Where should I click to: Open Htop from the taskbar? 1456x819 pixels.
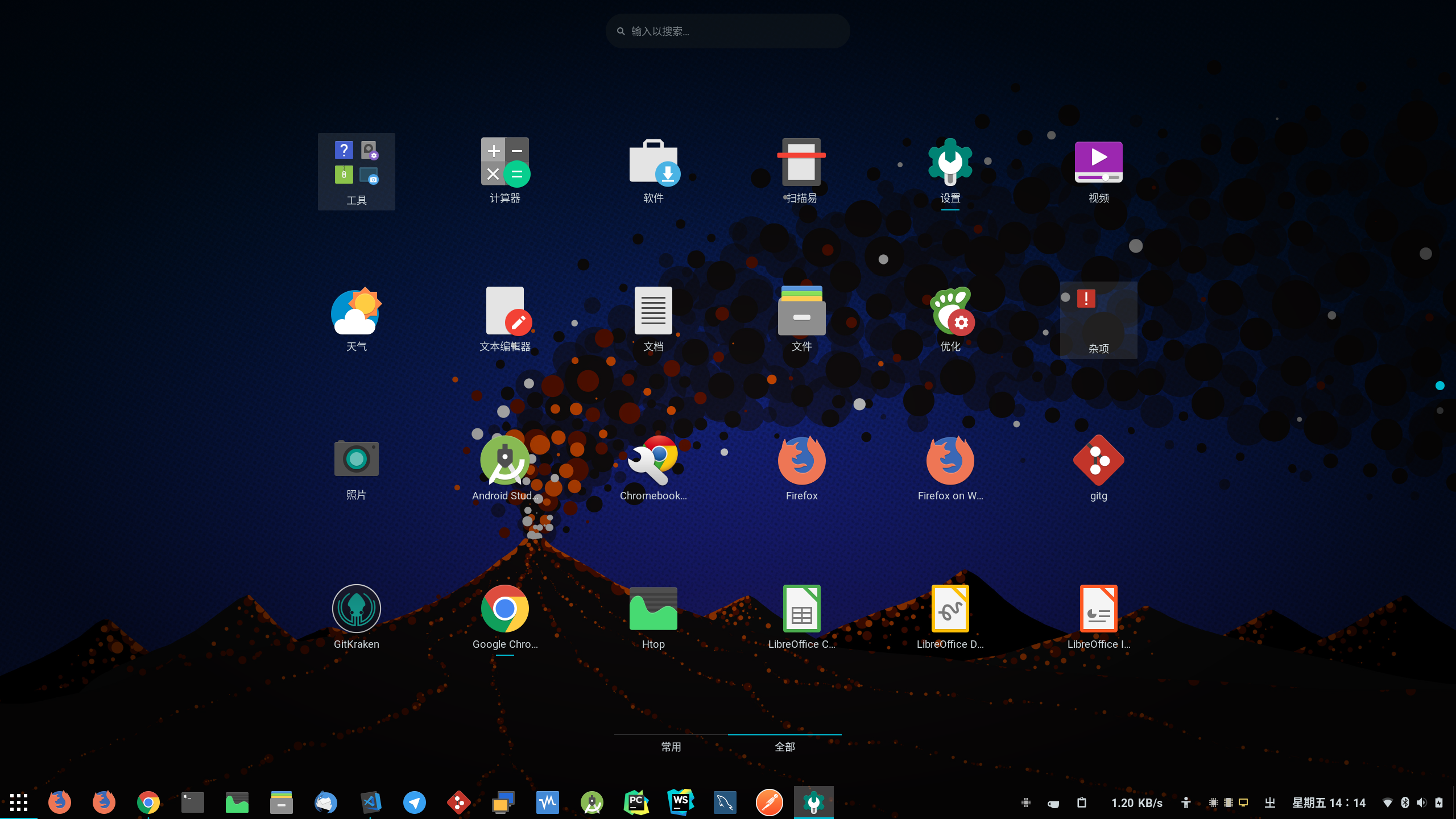(237, 803)
